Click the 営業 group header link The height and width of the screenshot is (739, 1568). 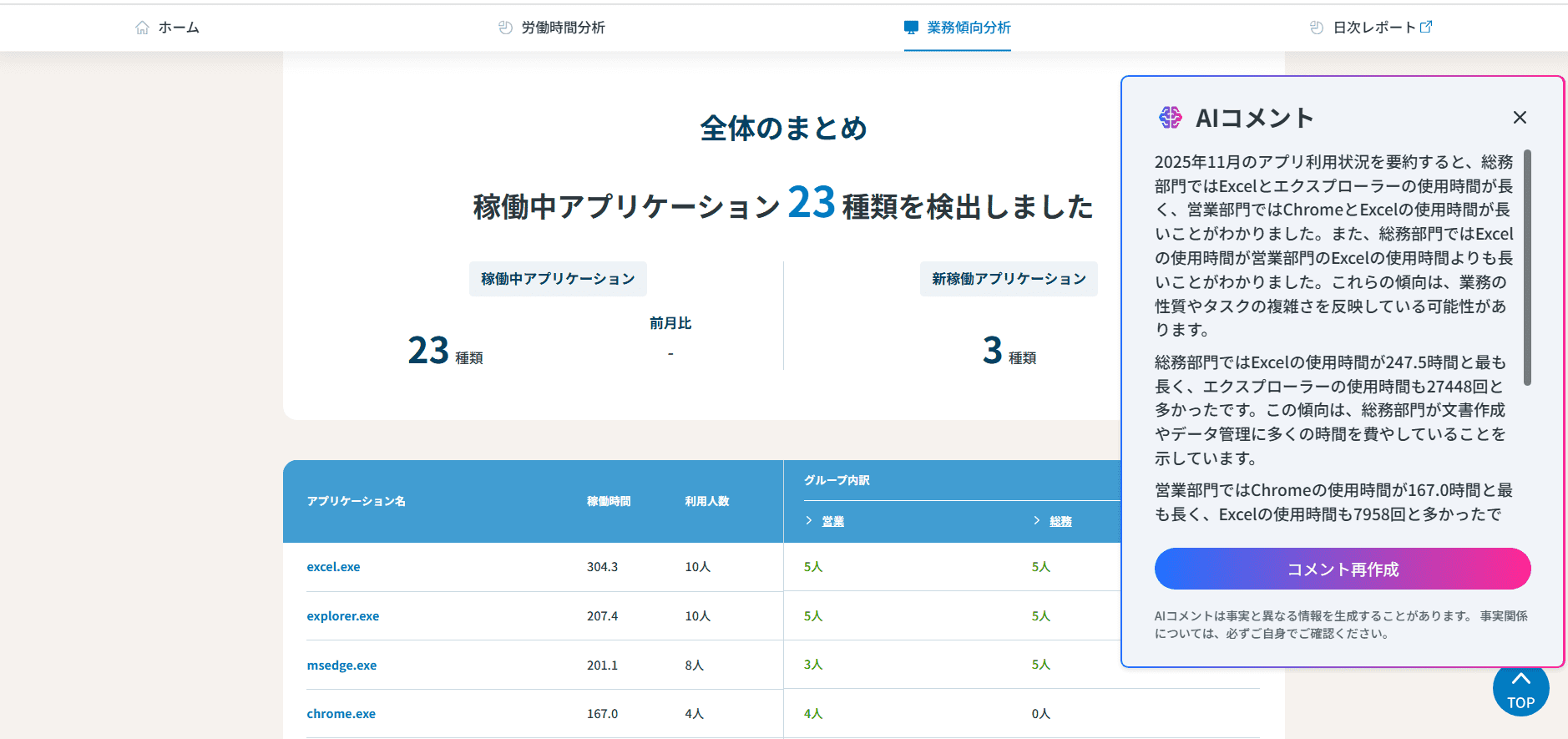tap(832, 521)
